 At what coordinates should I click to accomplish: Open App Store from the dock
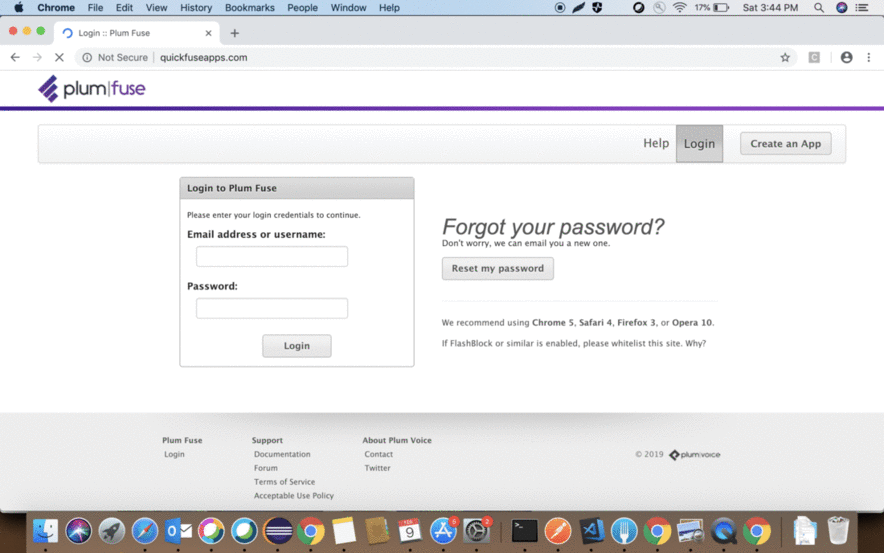pyautogui.click(x=443, y=530)
